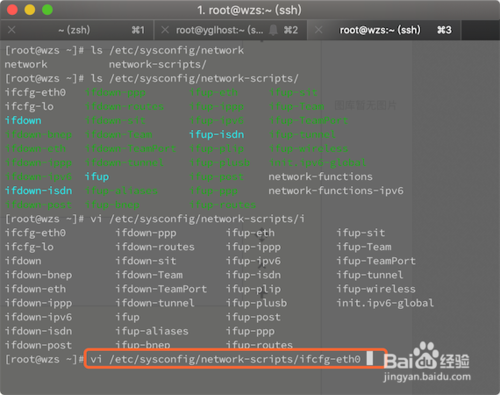The height and width of the screenshot is (395, 500).
Task: Click white 'ifdown-bnep' in the completion list
Action: (38, 275)
